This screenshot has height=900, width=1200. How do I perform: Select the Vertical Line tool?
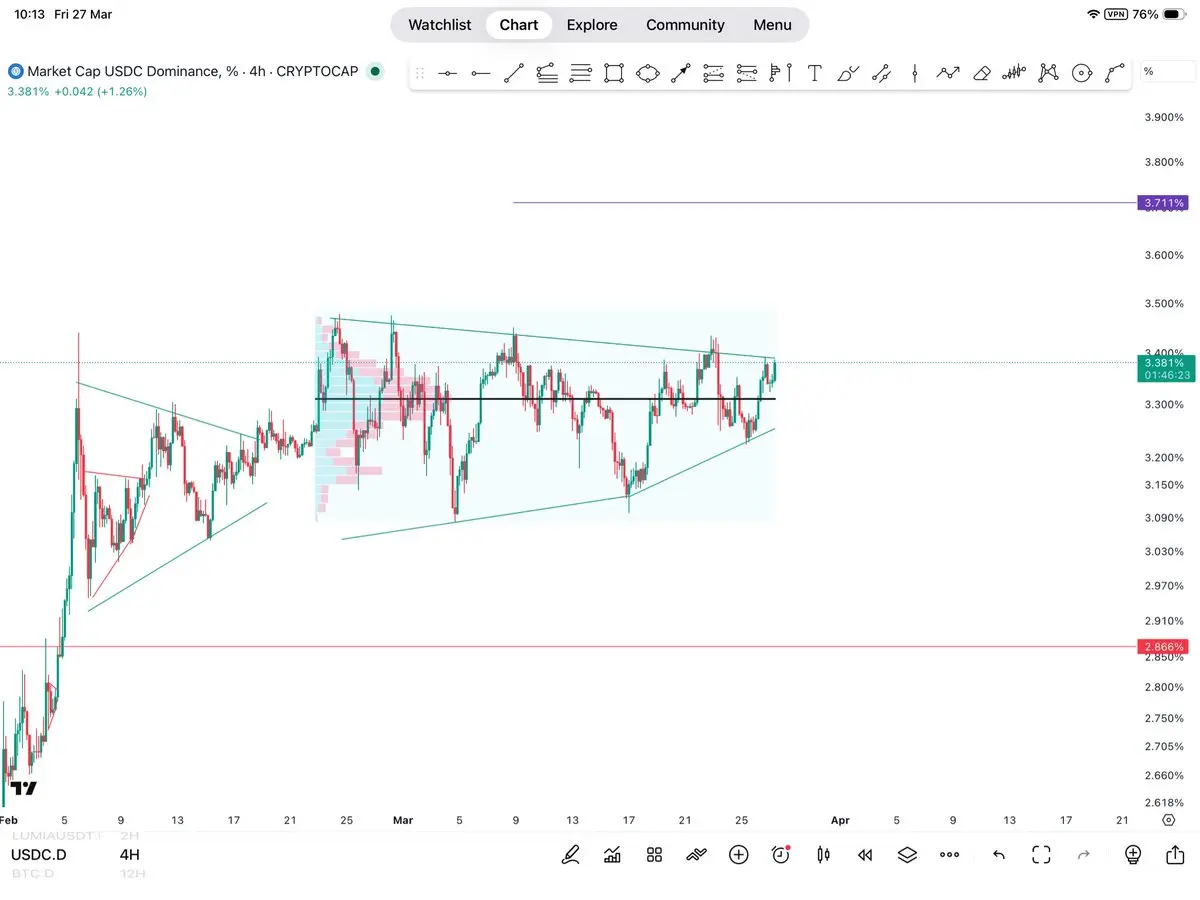915,73
